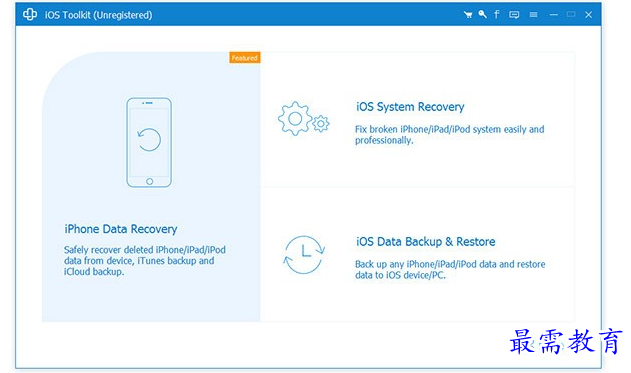
Task: Click the feedback chat bubble icon
Action: pos(514,15)
